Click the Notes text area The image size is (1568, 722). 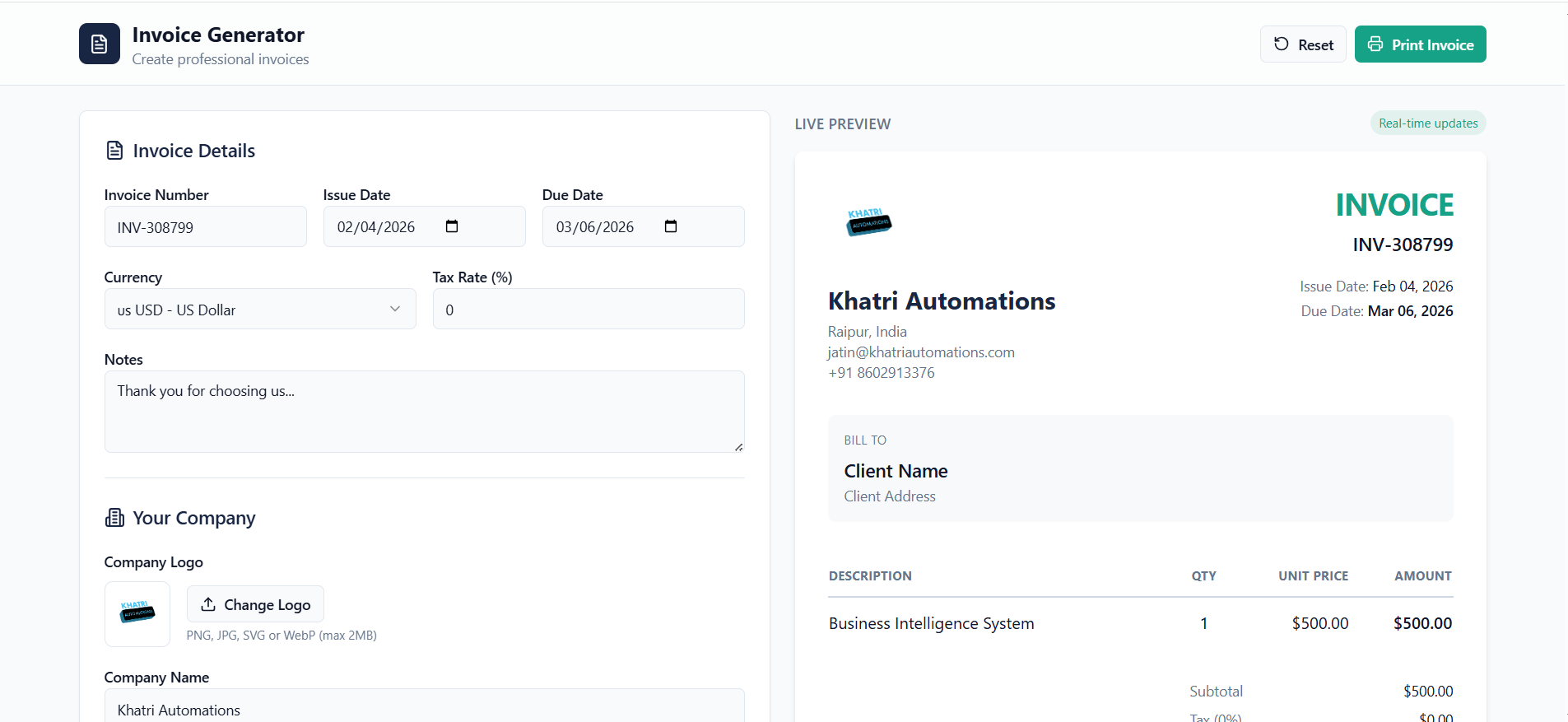[425, 412]
